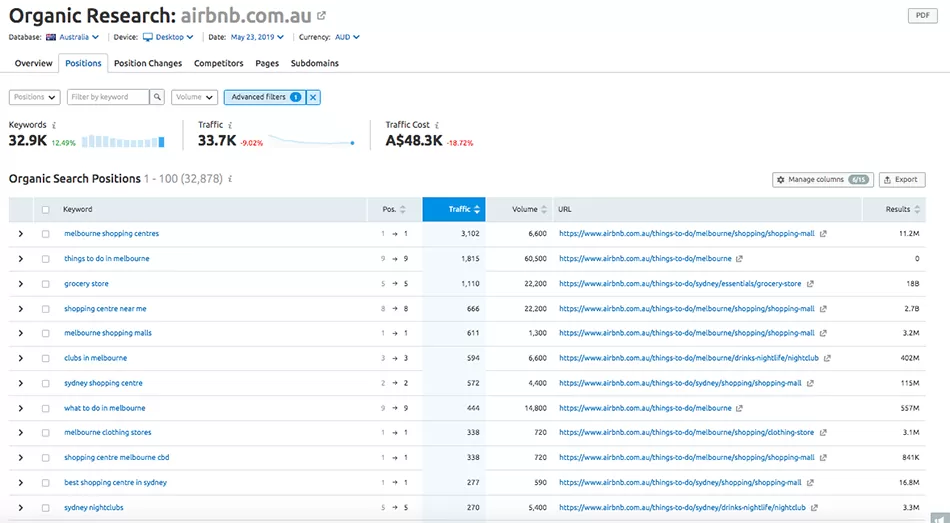
Task: Open external link icon for things to do in melbourne URL
Action: pyautogui.click(x=739, y=259)
